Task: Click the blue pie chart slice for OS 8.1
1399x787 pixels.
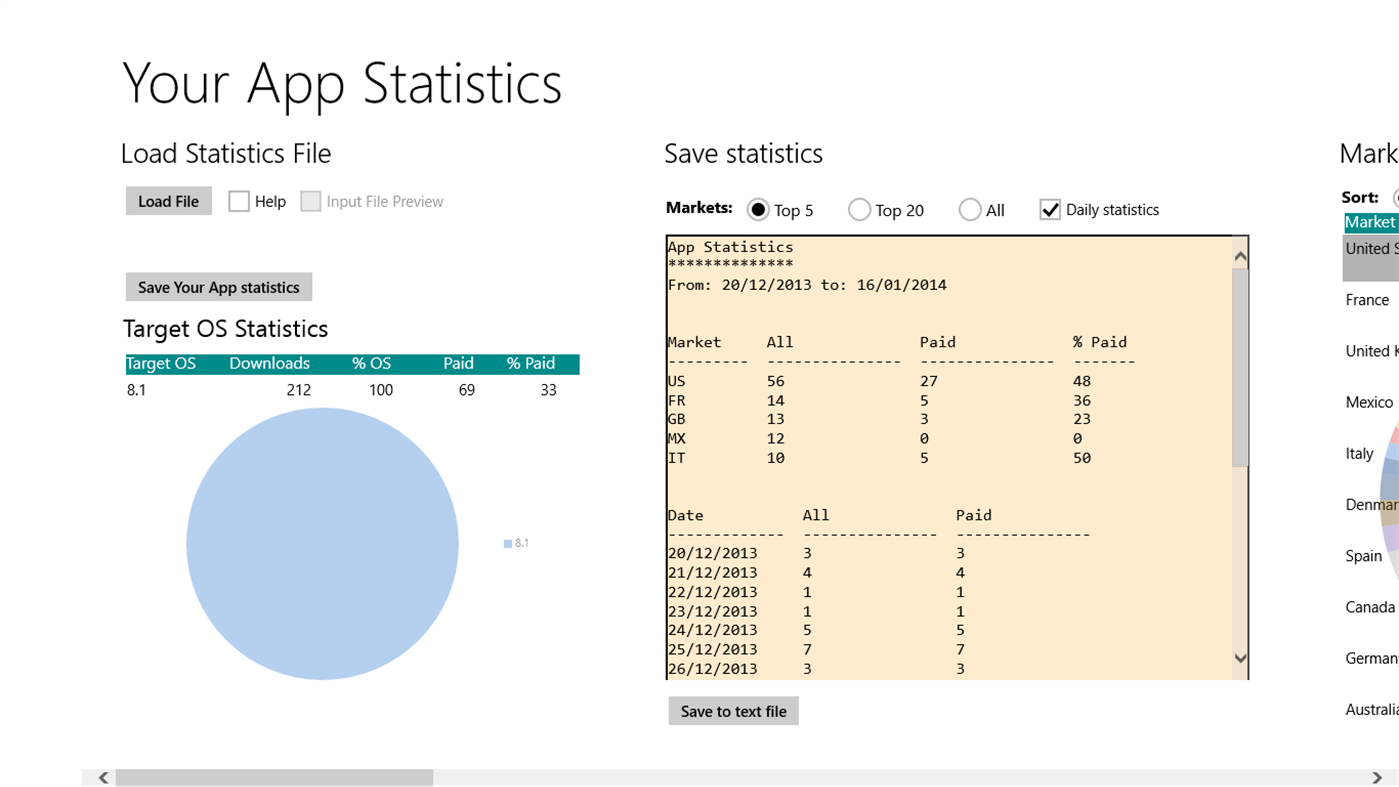Action: point(322,543)
